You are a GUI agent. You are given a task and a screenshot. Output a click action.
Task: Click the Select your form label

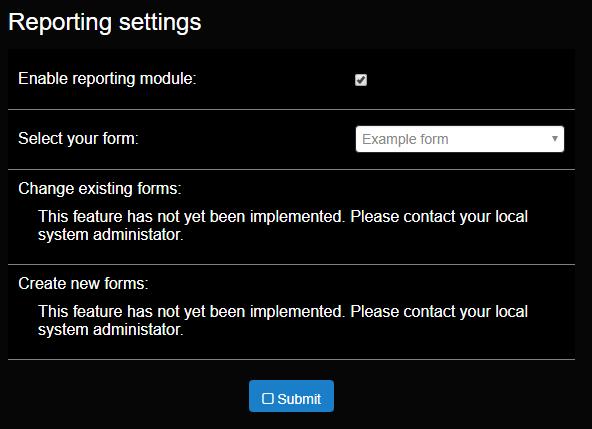79,139
